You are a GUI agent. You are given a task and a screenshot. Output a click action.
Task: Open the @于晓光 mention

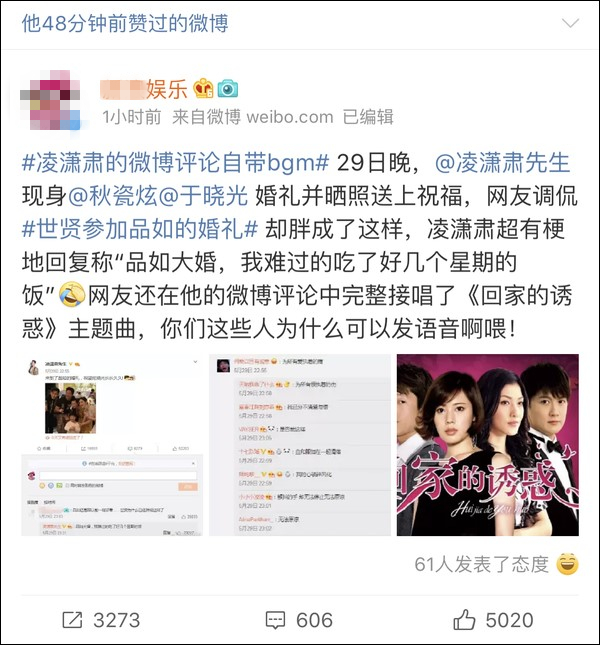(x=203, y=196)
